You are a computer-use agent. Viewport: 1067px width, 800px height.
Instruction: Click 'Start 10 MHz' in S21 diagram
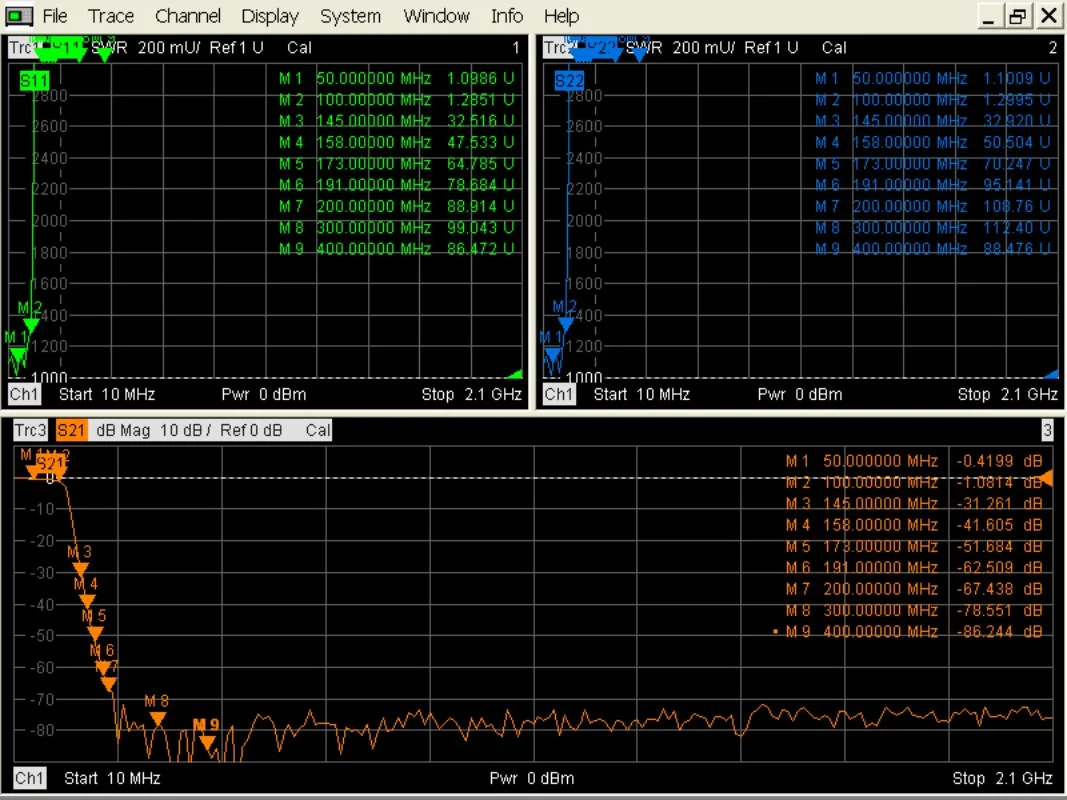(x=112, y=778)
